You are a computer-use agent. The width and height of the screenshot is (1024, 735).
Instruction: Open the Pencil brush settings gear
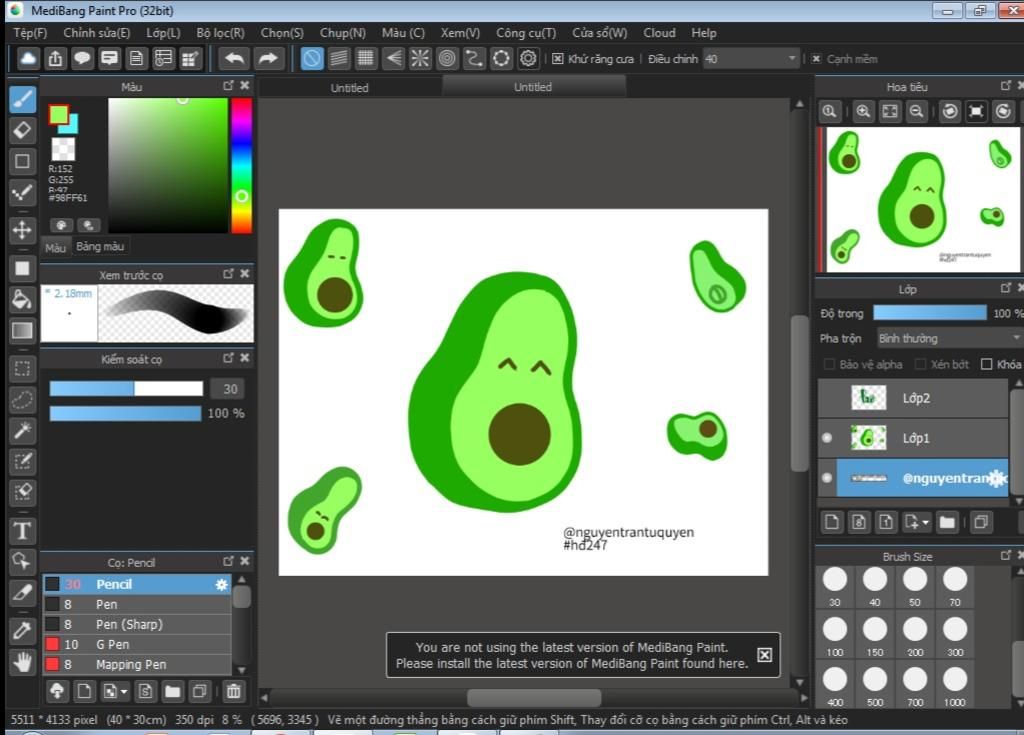tap(221, 584)
